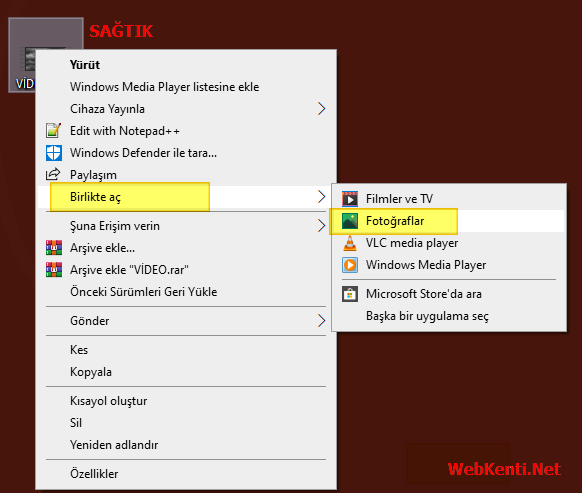Open with Windows Media Player in submenu
The height and width of the screenshot is (493, 582).
click(x=449, y=265)
